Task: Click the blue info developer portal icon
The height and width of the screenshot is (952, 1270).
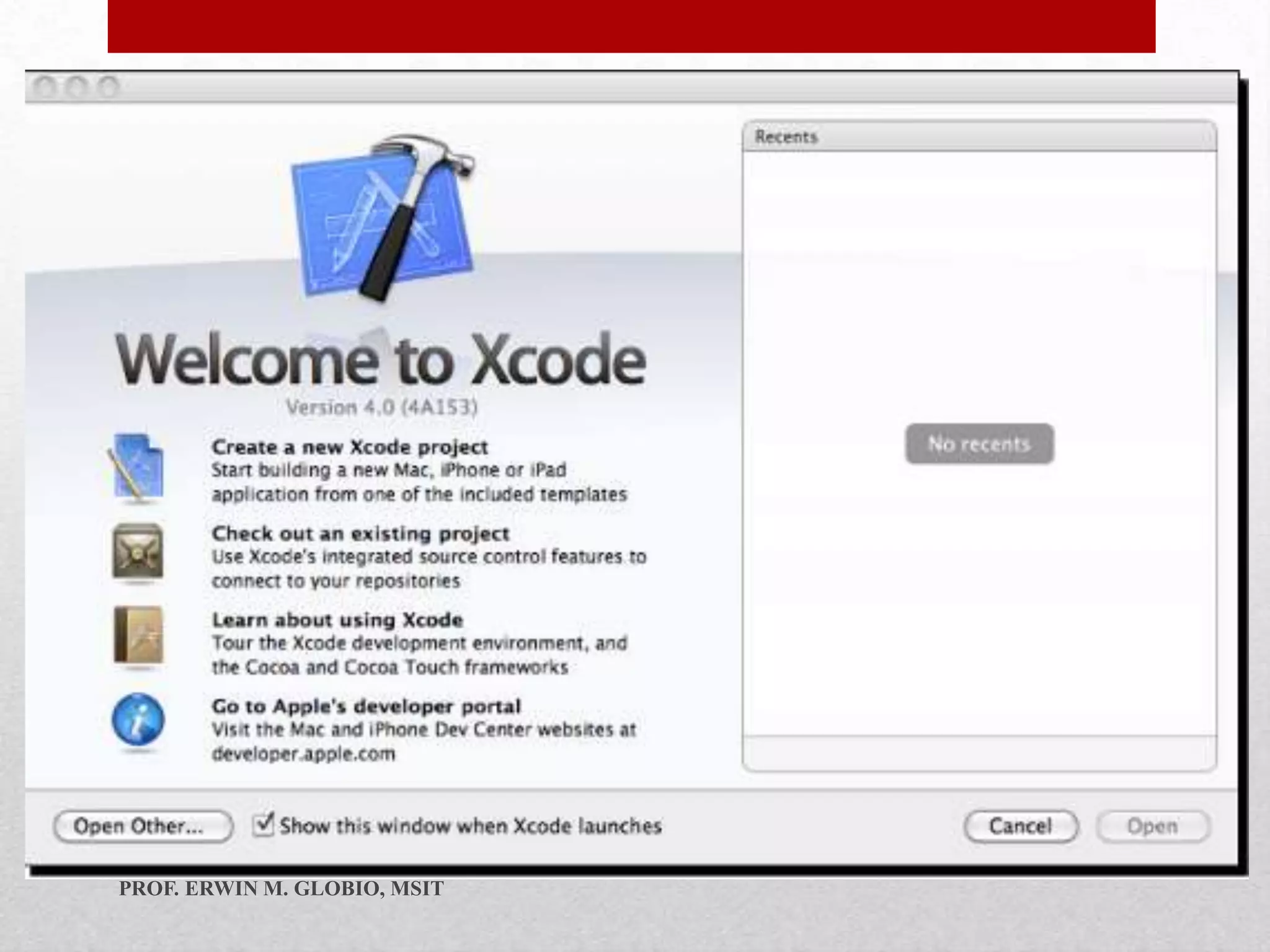Action: tap(138, 720)
